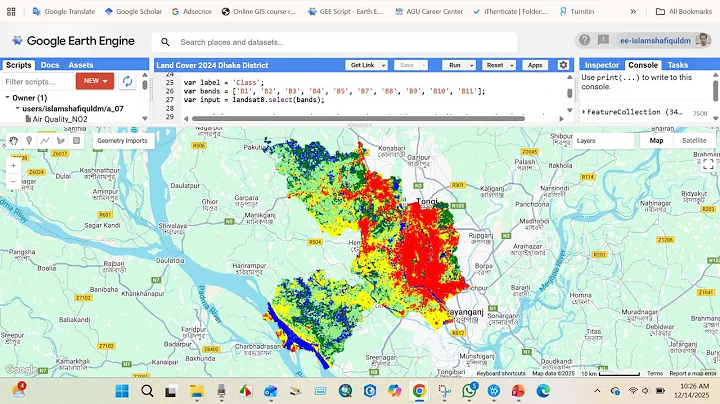Screen dimensions: 720x404
Task: Open the Apps button
Action: pos(535,65)
